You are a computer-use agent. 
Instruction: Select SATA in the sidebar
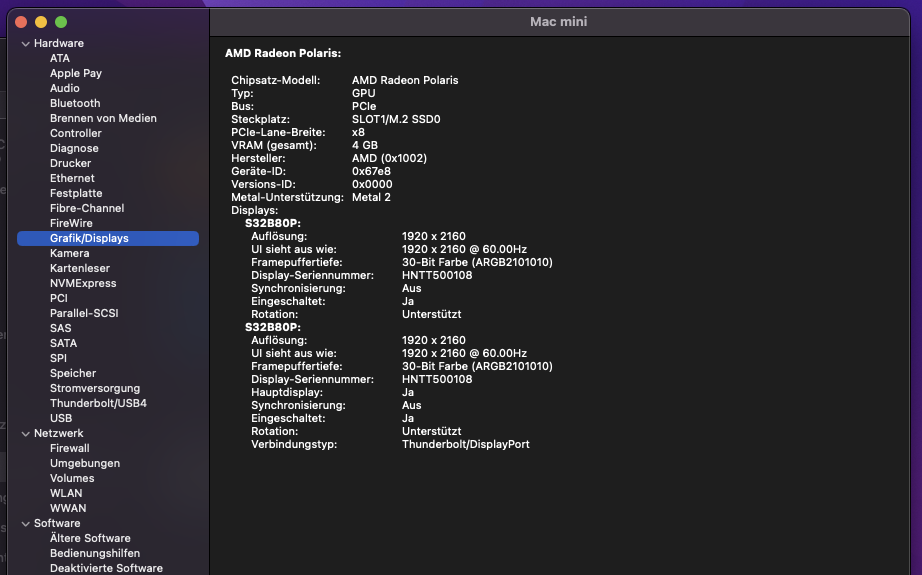coord(63,343)
